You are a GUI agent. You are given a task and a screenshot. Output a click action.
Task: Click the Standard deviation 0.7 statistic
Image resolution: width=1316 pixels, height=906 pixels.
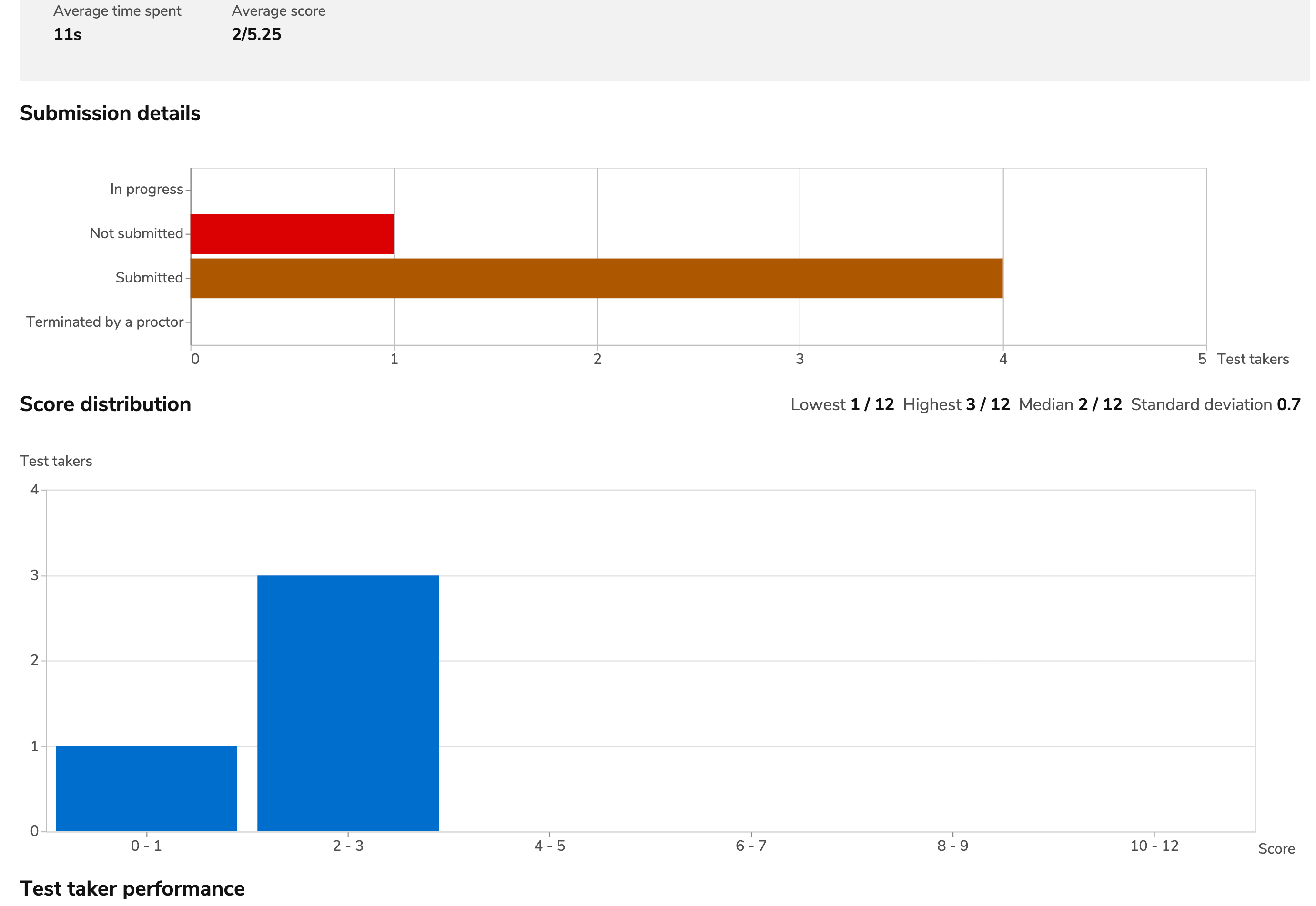pyautogui.click(x=1216, y=405)
